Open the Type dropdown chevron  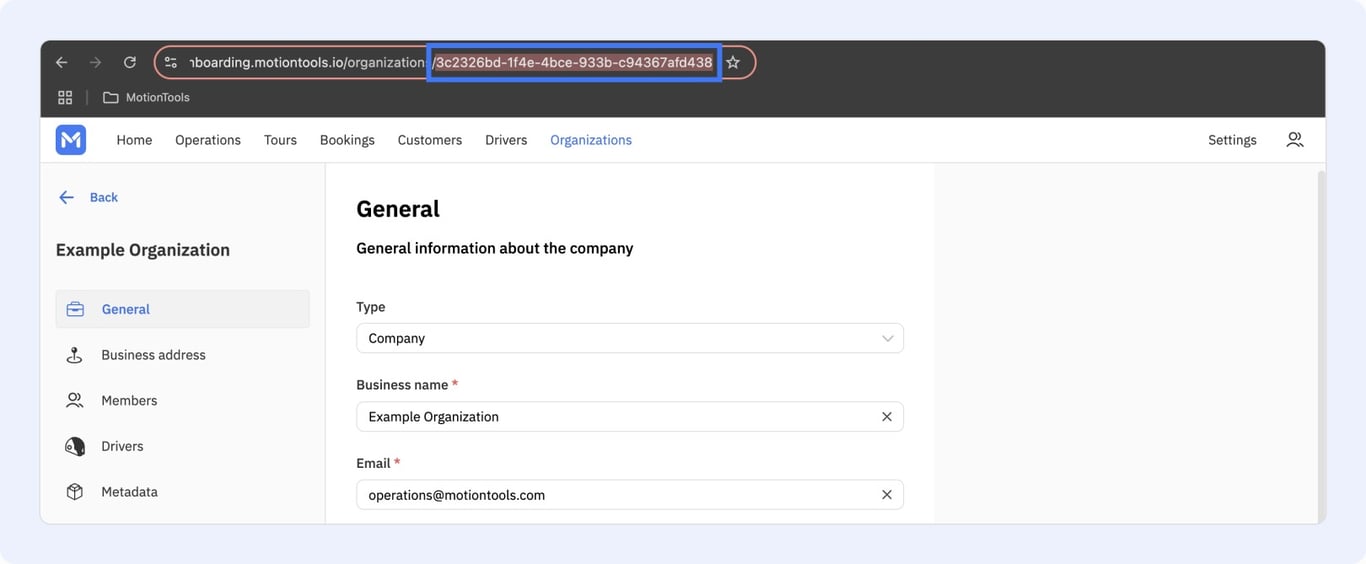(x=887, y=338)
